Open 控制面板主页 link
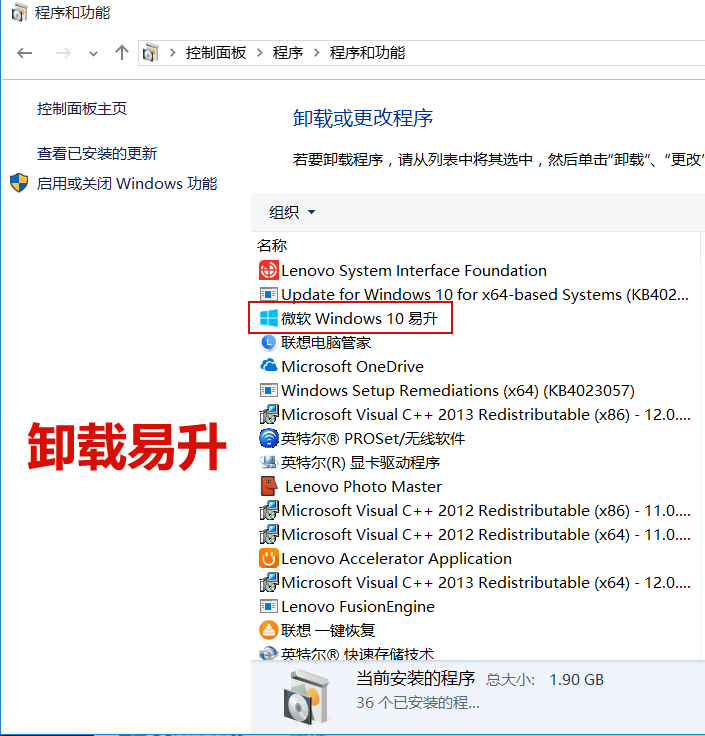 (x=82, y=109)
